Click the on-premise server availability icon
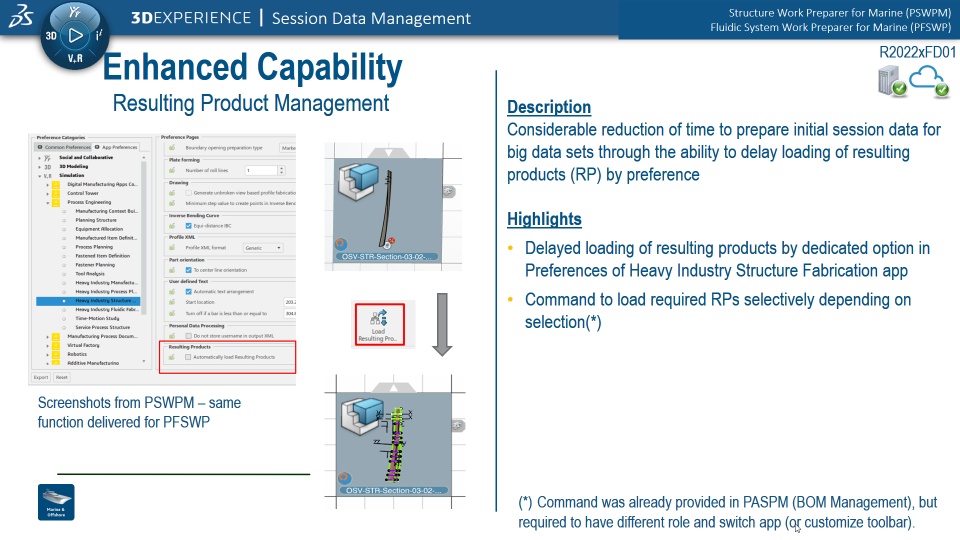 (891, 82)
